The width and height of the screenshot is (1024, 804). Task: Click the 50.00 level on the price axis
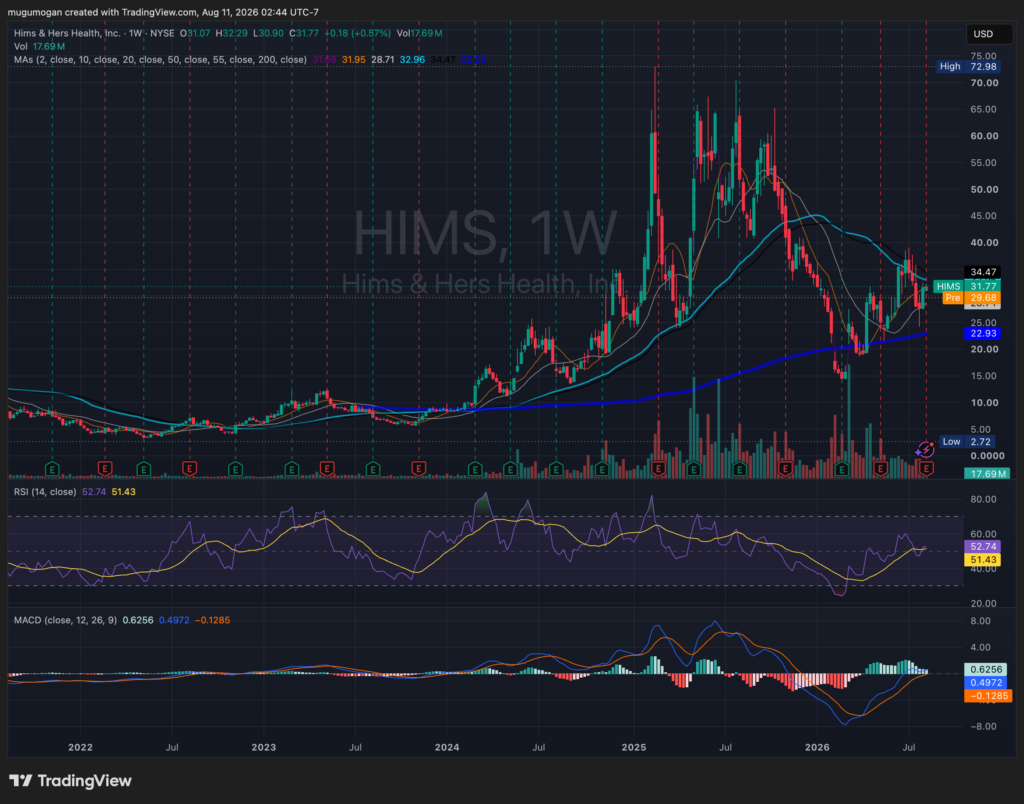click(x=984, y=189)
